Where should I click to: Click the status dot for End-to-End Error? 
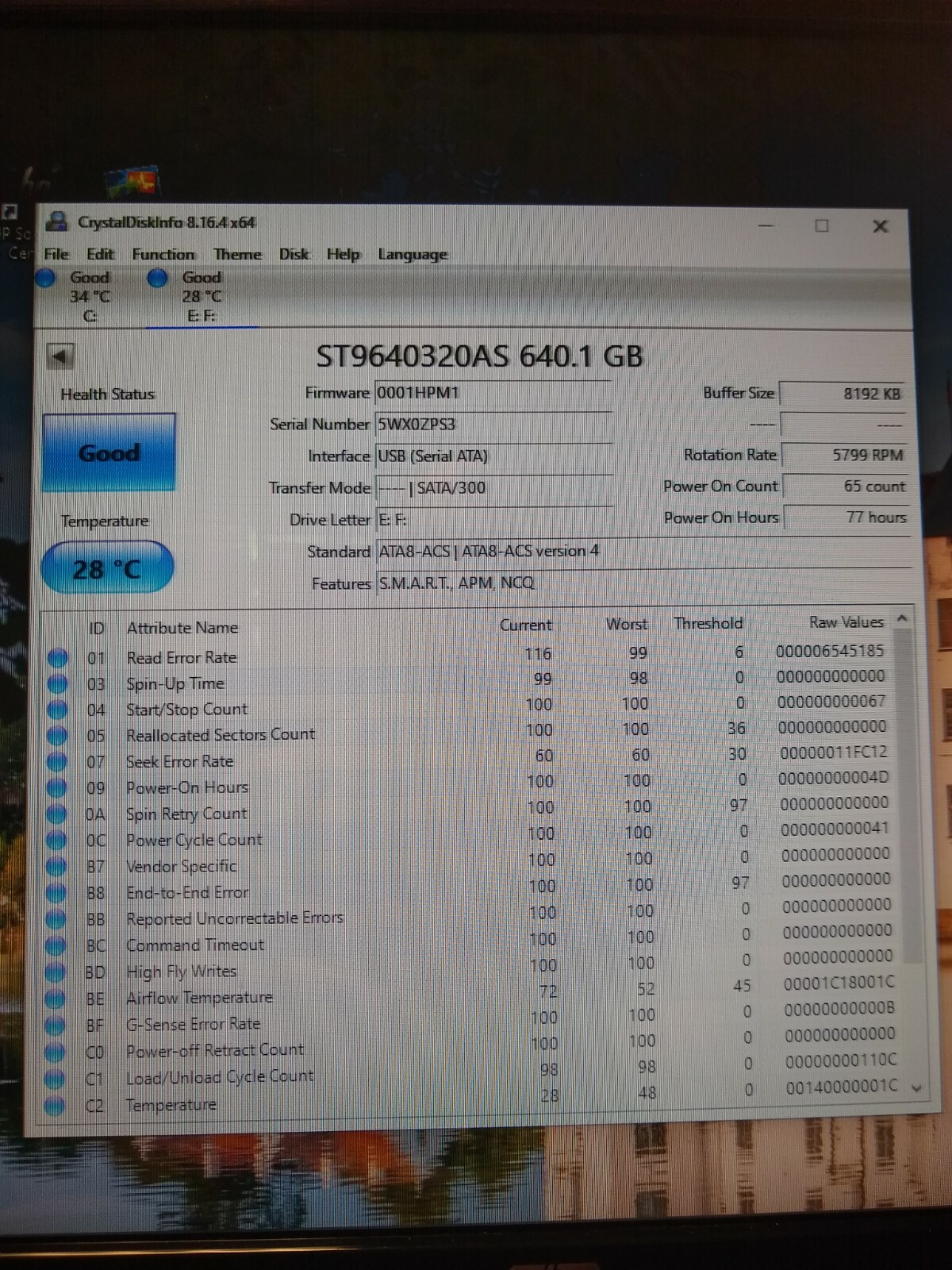56,893
